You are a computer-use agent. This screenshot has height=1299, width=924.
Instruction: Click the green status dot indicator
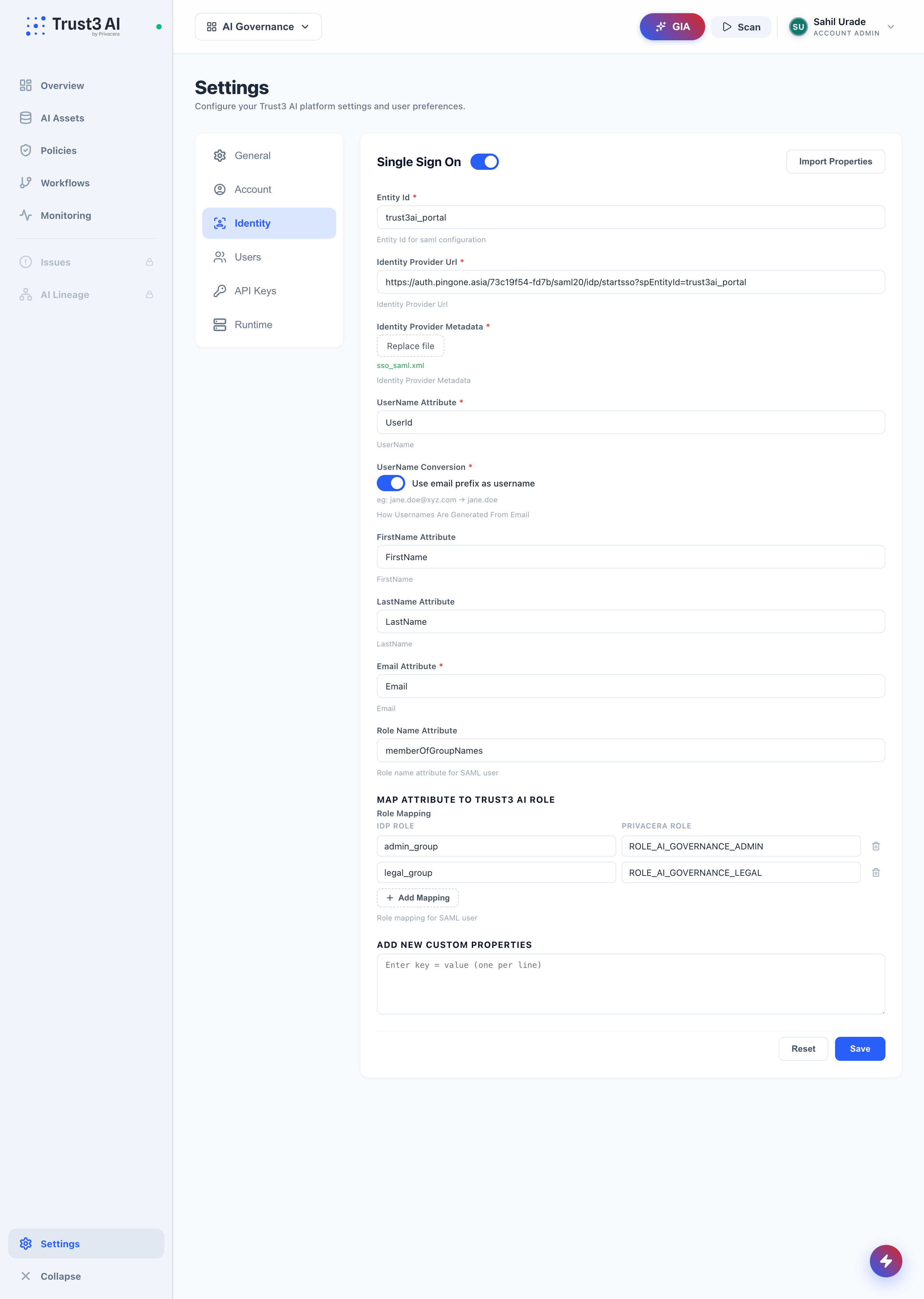tap(159, 27)
